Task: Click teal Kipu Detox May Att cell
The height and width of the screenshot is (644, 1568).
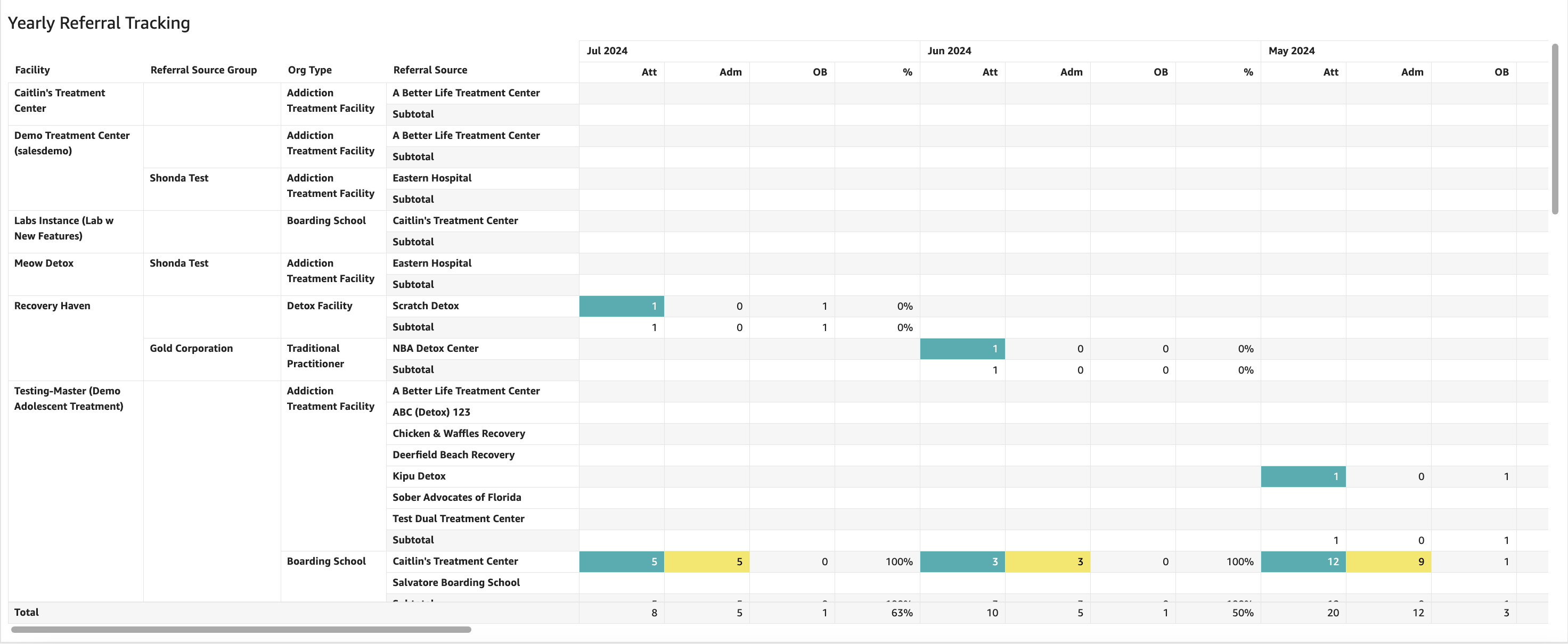Action: [1303, 476]
